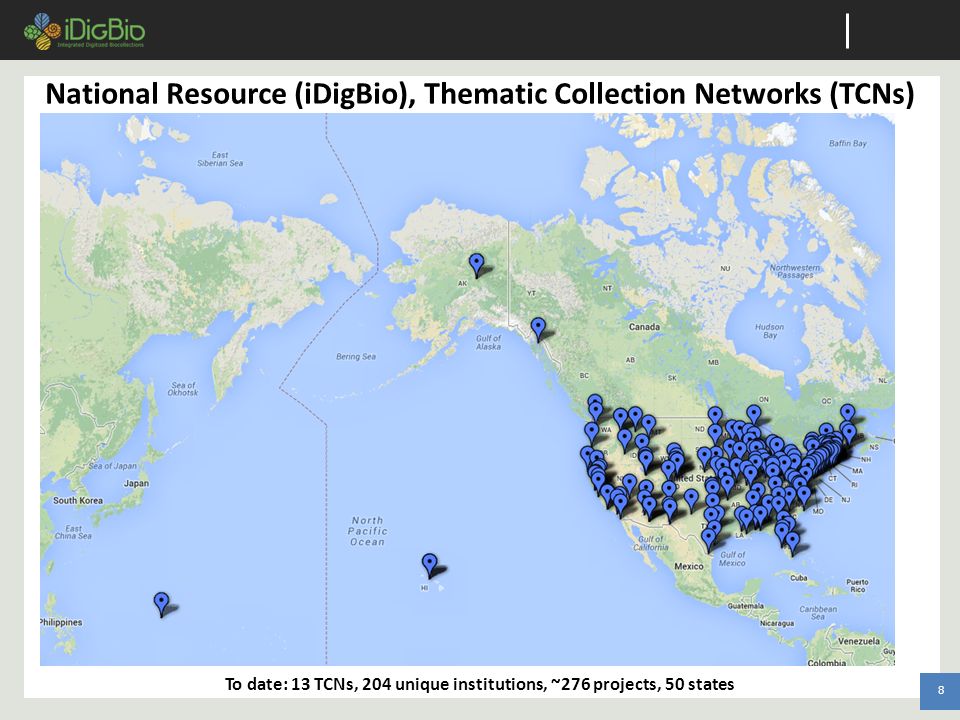Click the 'East Siberian Sea' label
960x720 pixels.
(x=220, y=159)
